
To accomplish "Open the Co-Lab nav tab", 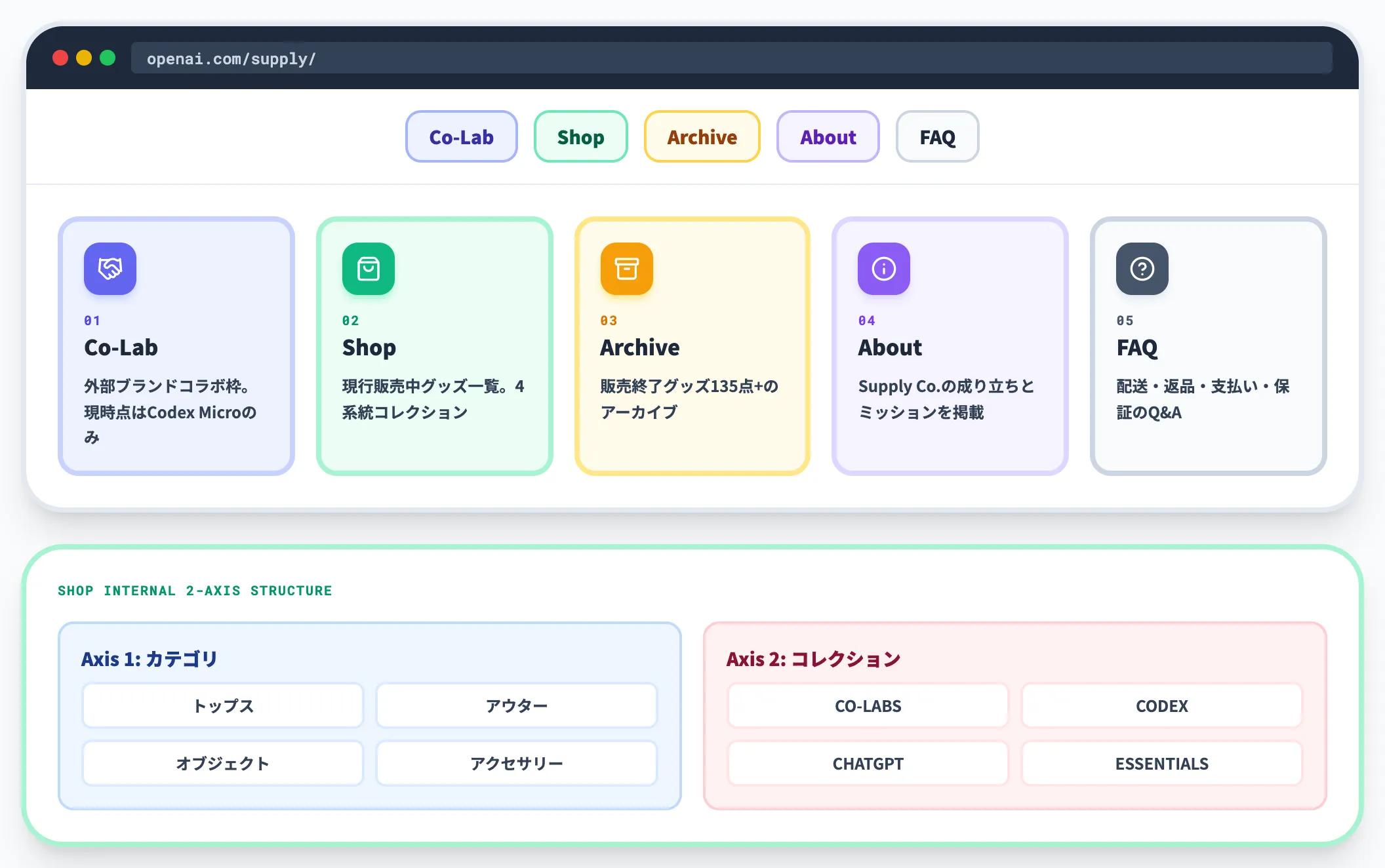I will (462, 136).
